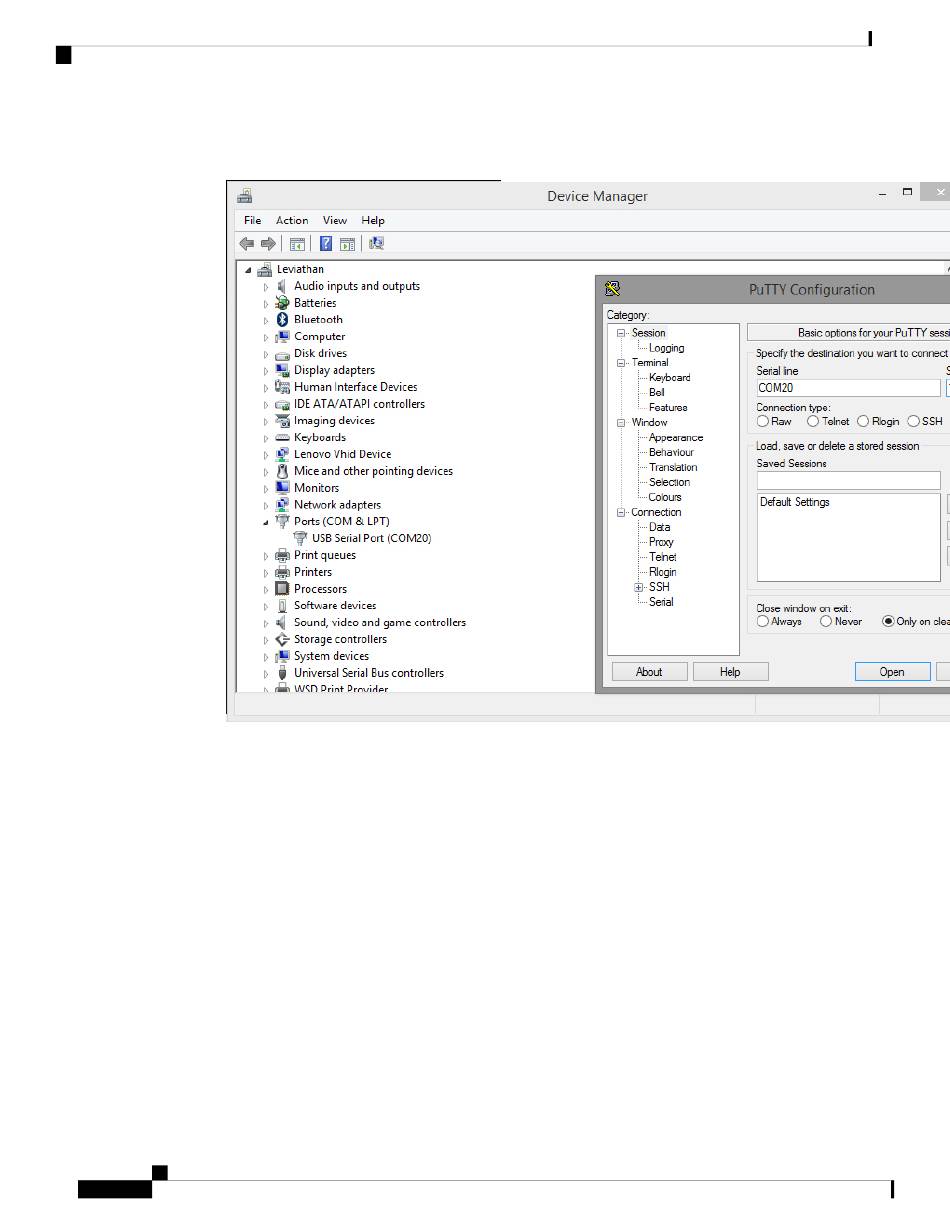Select the Raw connection type
This screenshot has height=1229, width=950.
[x=763, y=421]
